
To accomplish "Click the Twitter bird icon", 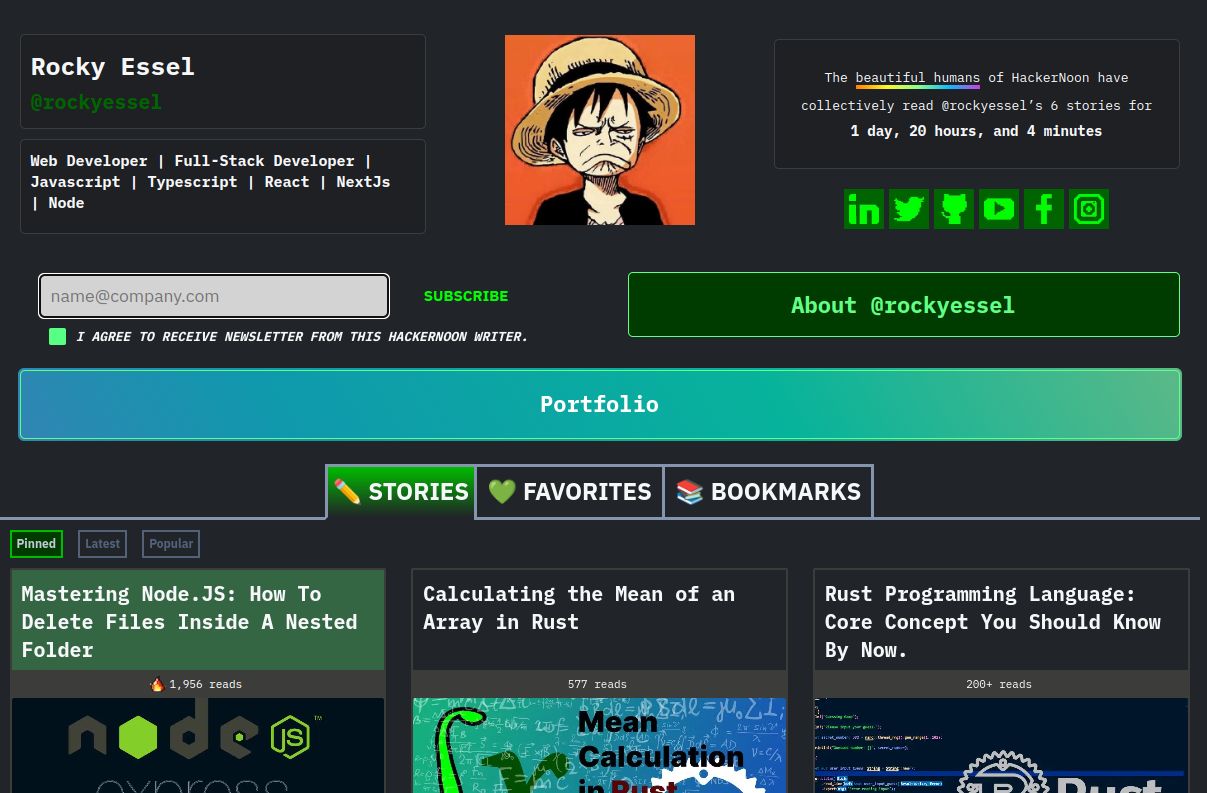I will point(908,209).
